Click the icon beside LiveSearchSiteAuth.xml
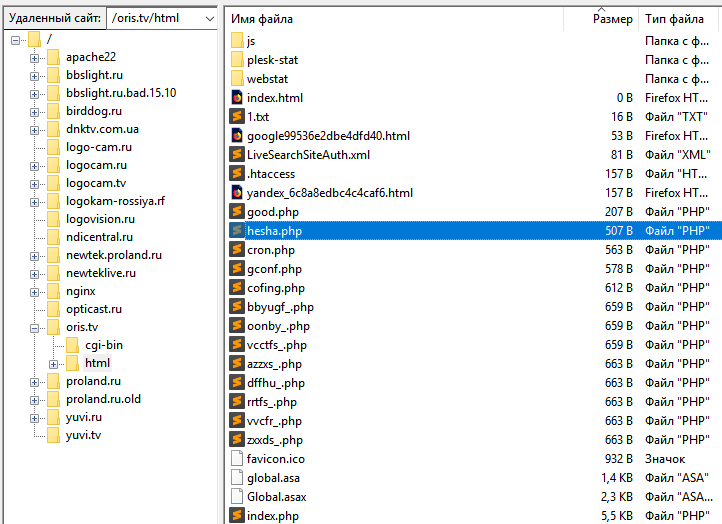722x524 pixels. [x=237, y=155]
